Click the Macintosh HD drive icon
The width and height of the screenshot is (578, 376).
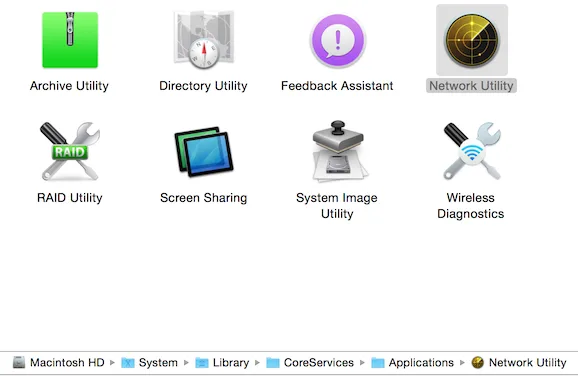coord(19,363)
